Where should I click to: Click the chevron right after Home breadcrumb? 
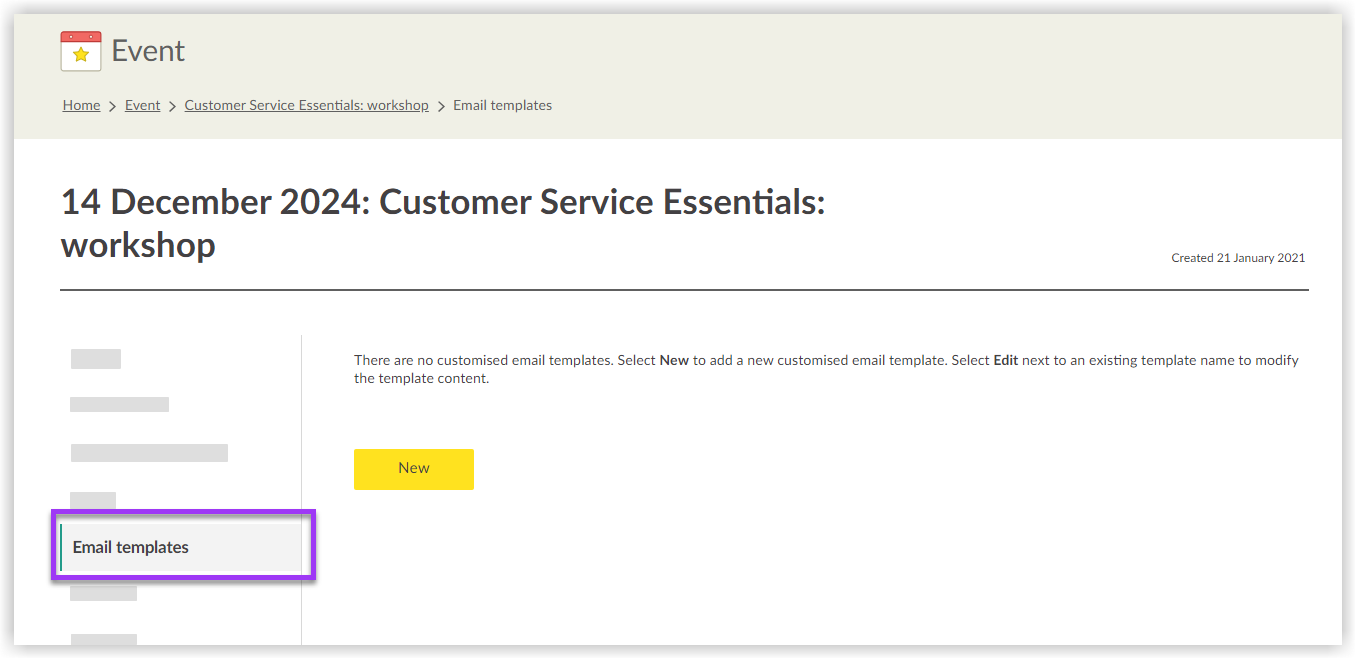click(113, 106)
